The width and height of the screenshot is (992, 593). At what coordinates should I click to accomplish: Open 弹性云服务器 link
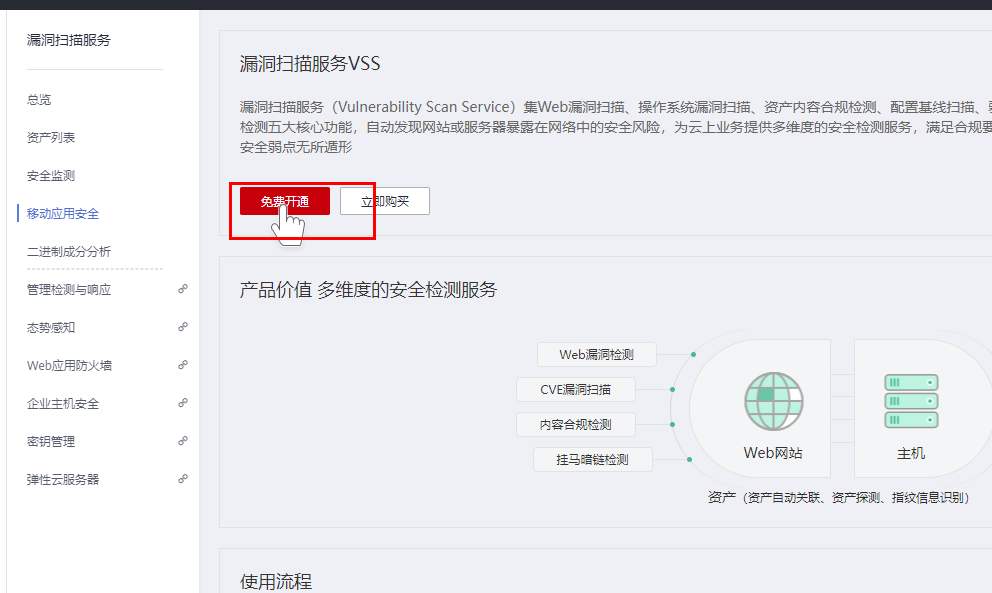(x=63, y=479)
